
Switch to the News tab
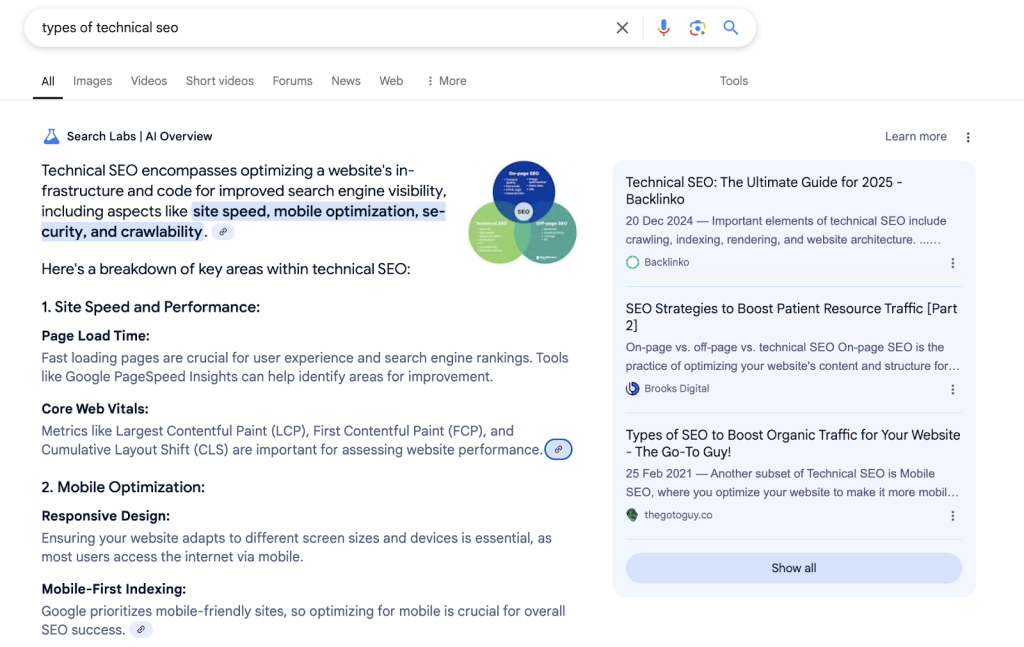click(x=345, y=80)
